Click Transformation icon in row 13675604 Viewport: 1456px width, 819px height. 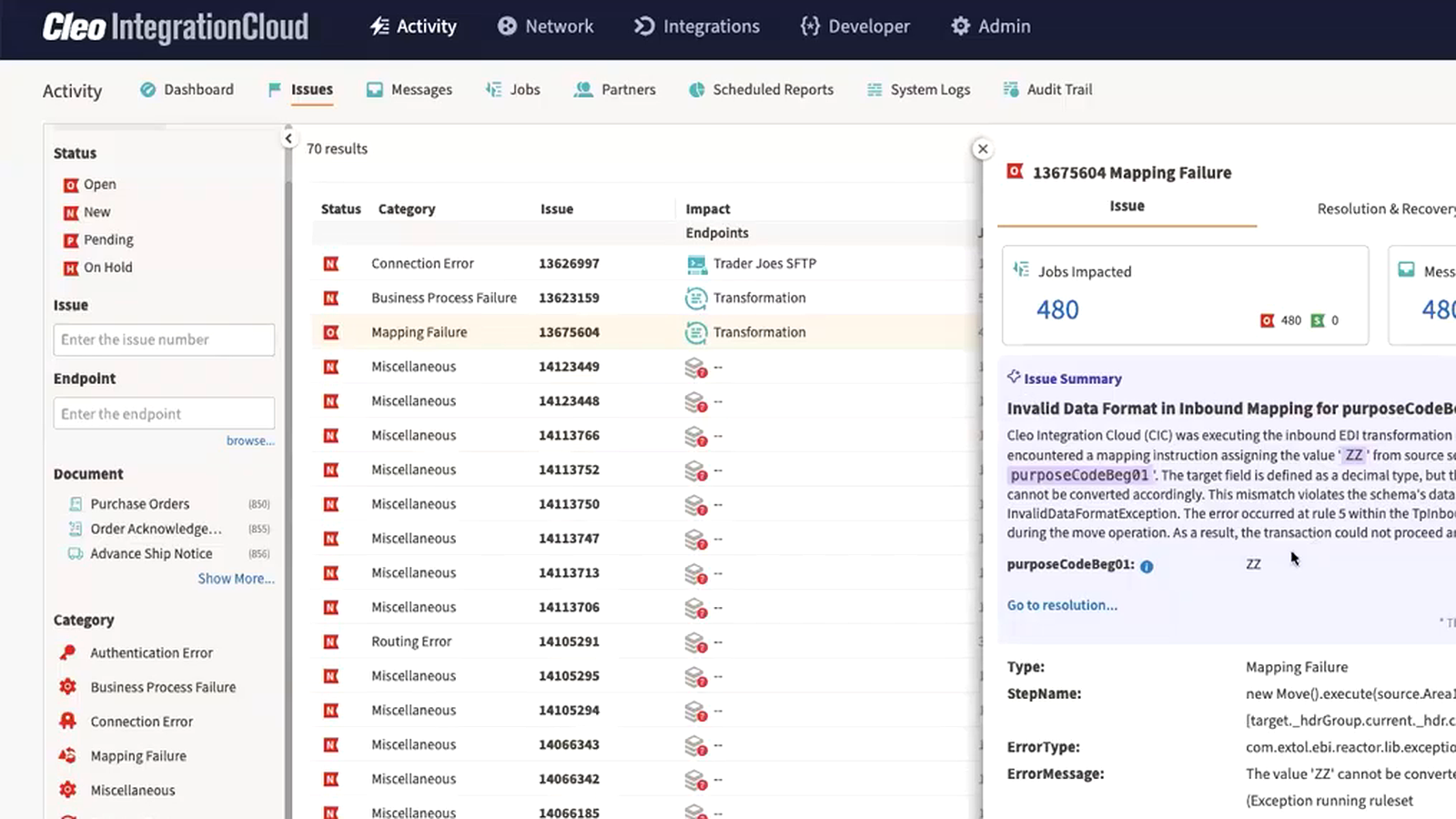[x=696, y=332]
